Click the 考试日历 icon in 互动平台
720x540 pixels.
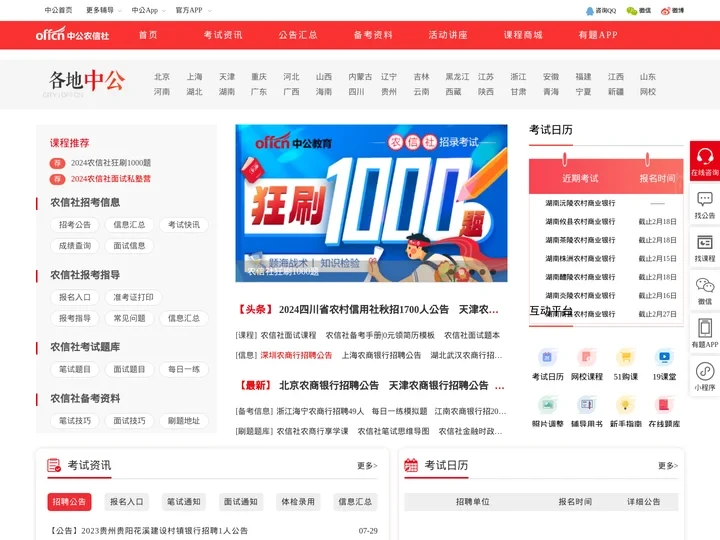tap(547, 357)
